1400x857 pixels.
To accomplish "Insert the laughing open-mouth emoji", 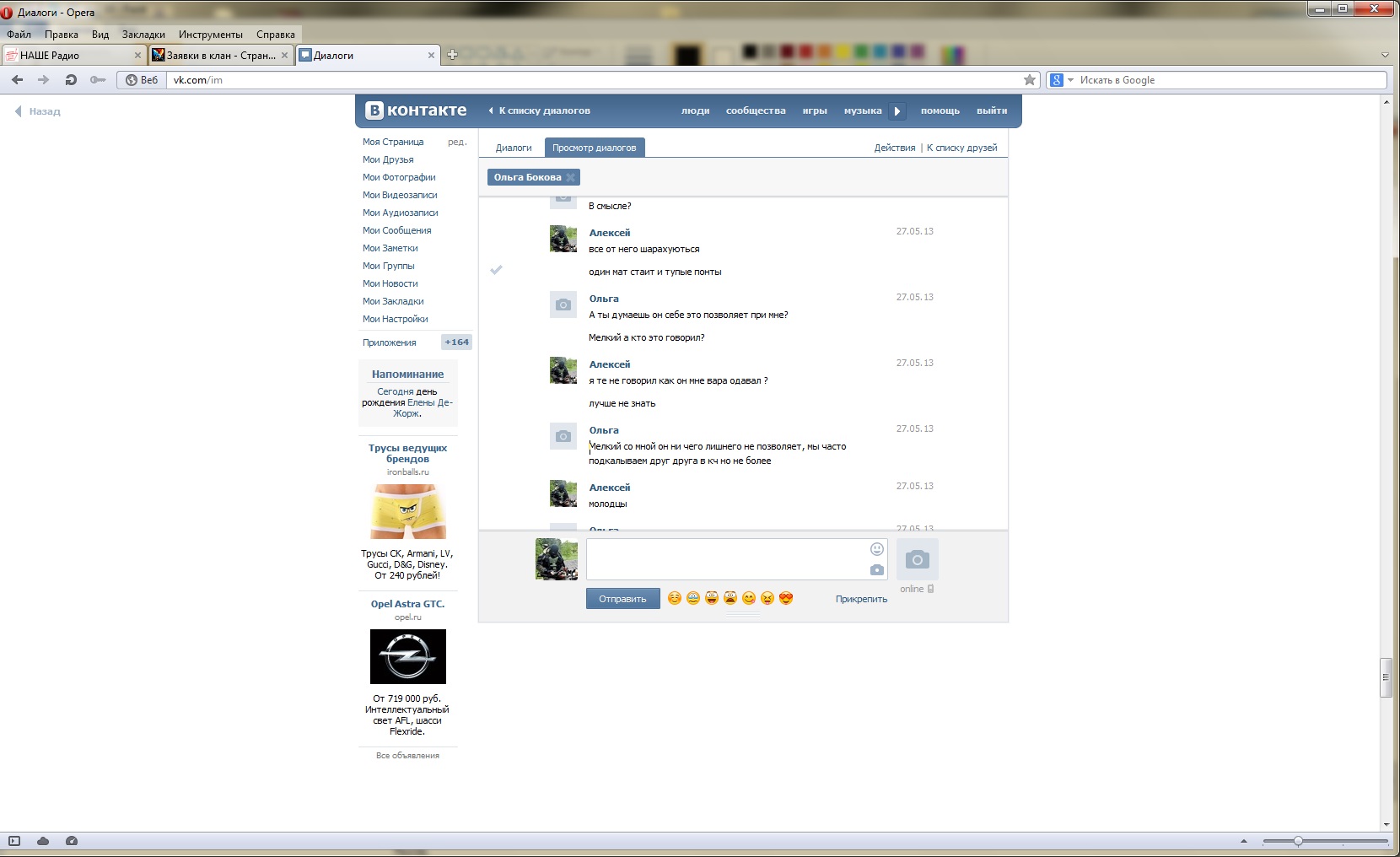I will pos(712,598).
